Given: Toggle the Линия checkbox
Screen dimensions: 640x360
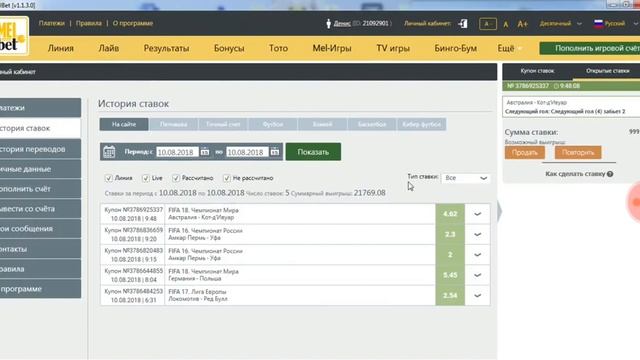Looking at the screenshot, I should (109, 178).
